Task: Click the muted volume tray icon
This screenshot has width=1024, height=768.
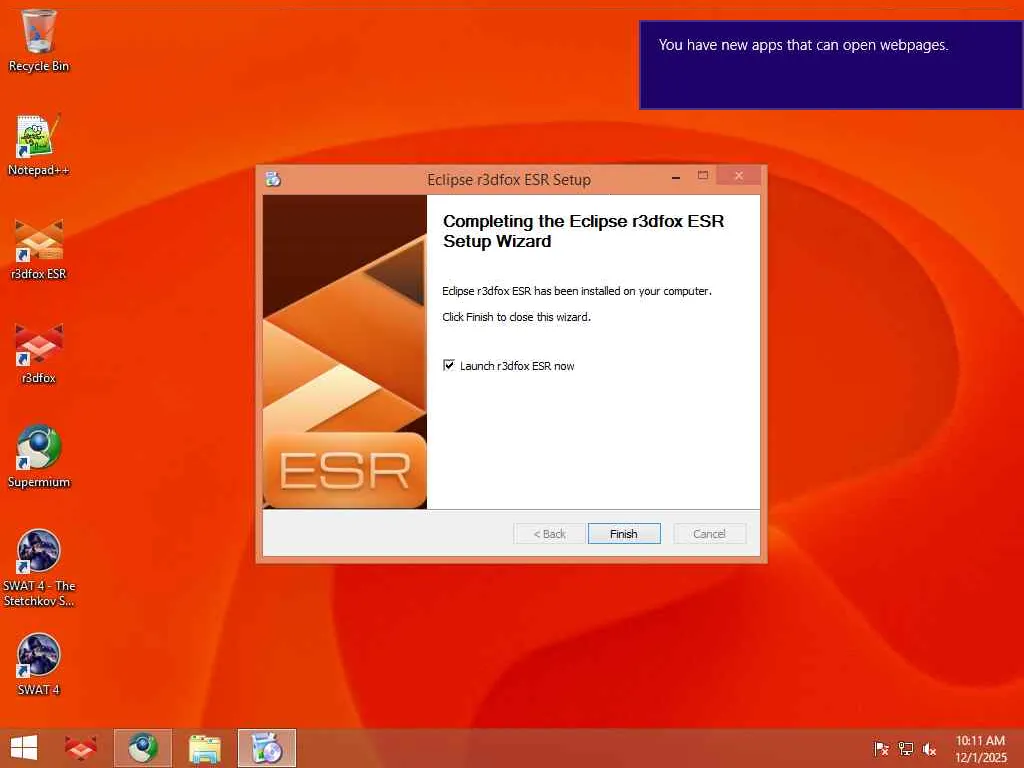Action: [x=929, y=748]
